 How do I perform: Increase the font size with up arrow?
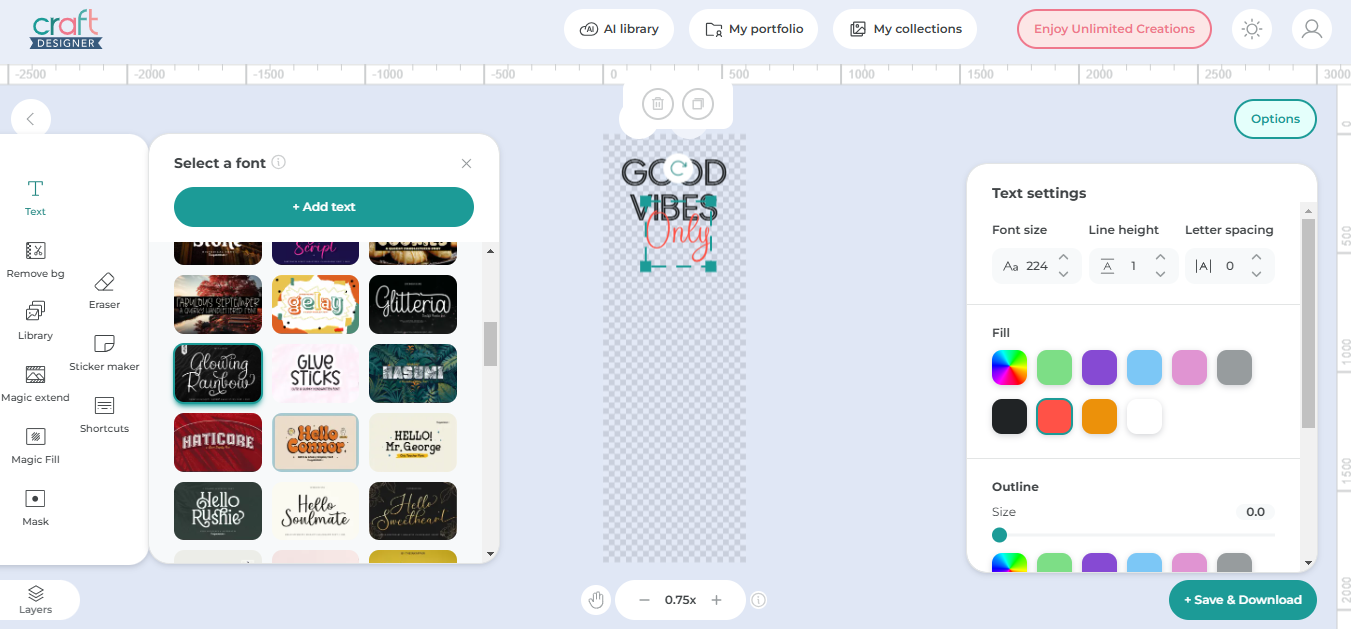pos(1064,258)
